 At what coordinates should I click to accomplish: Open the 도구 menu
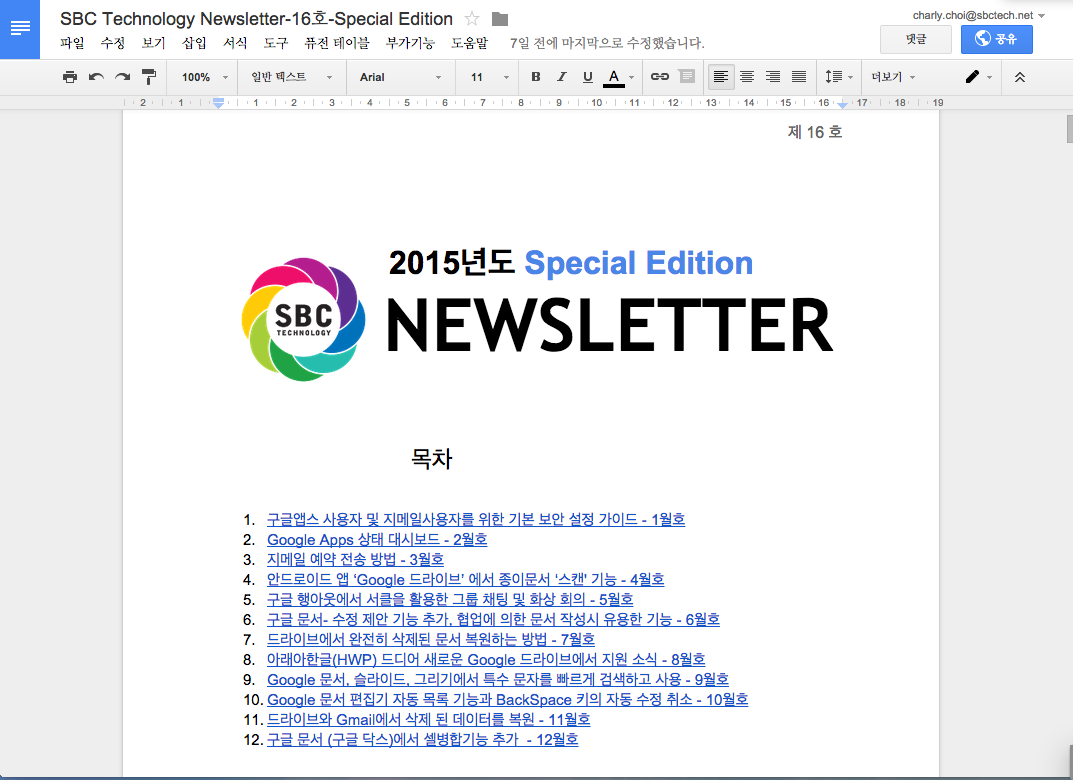(x=276, y=43)
